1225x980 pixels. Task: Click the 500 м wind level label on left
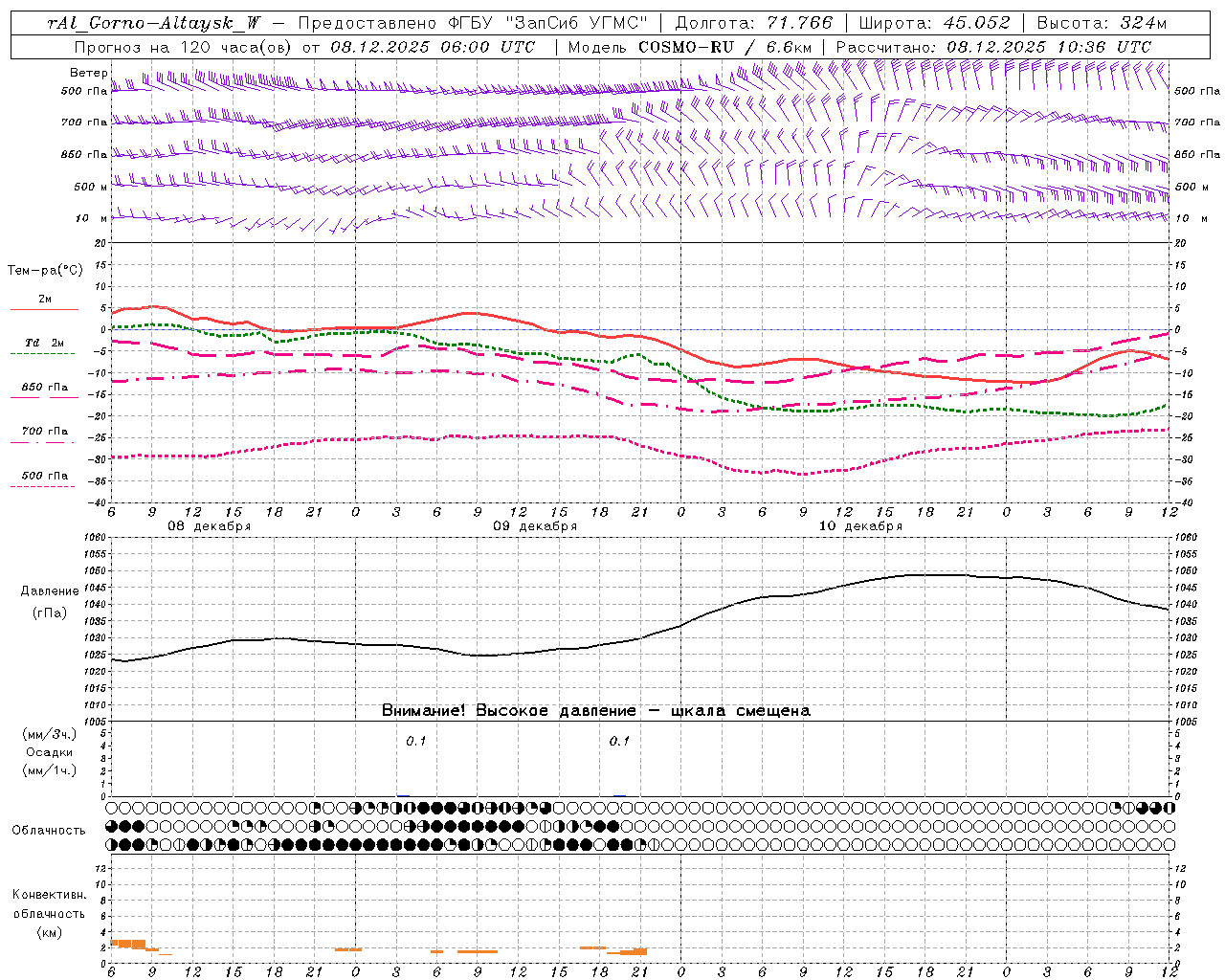(91, 187)
